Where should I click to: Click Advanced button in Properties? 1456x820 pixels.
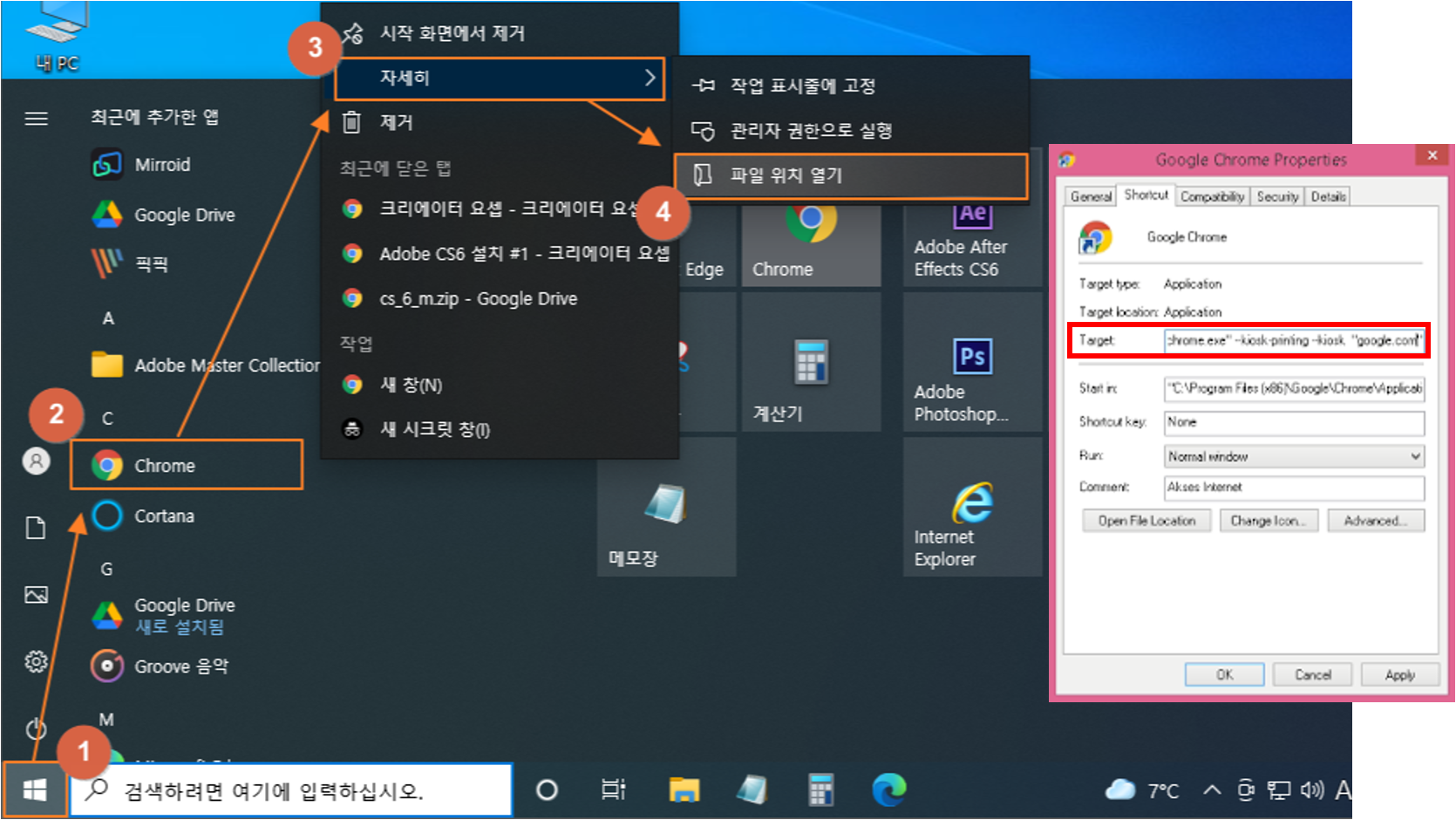1376,521
